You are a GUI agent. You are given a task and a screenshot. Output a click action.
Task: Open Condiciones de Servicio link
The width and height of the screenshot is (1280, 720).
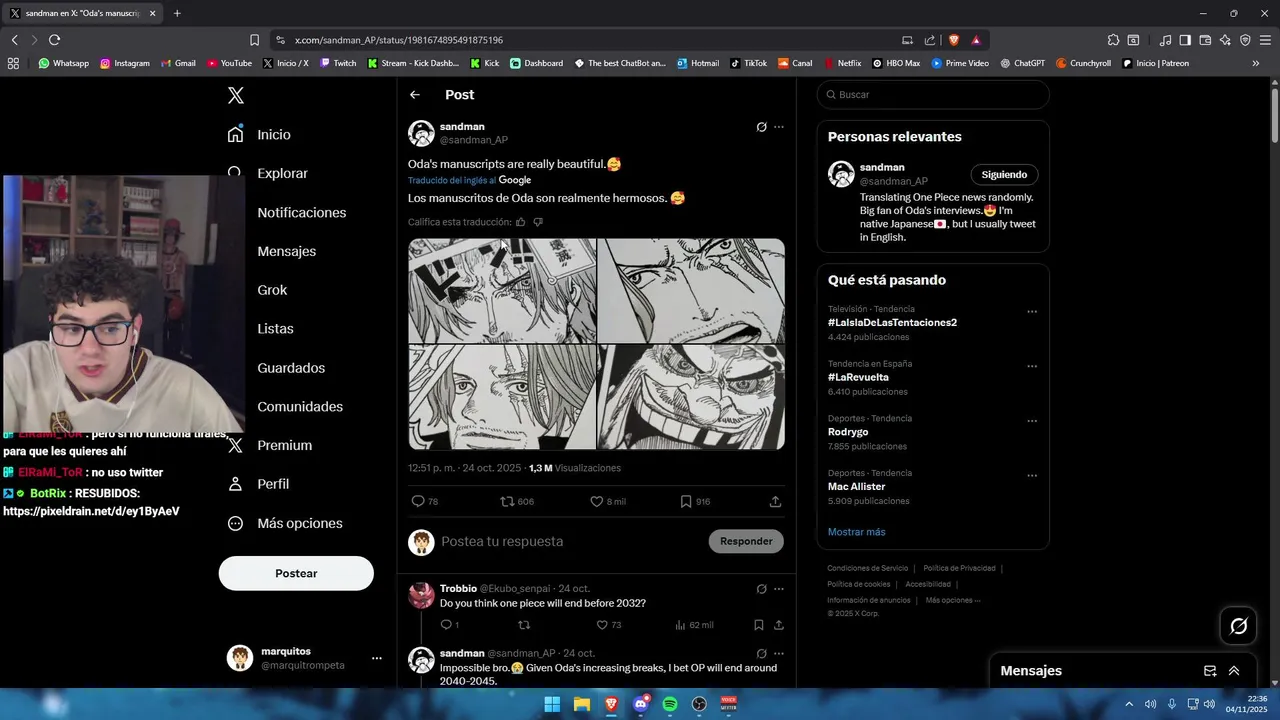(x=868, y=568)
